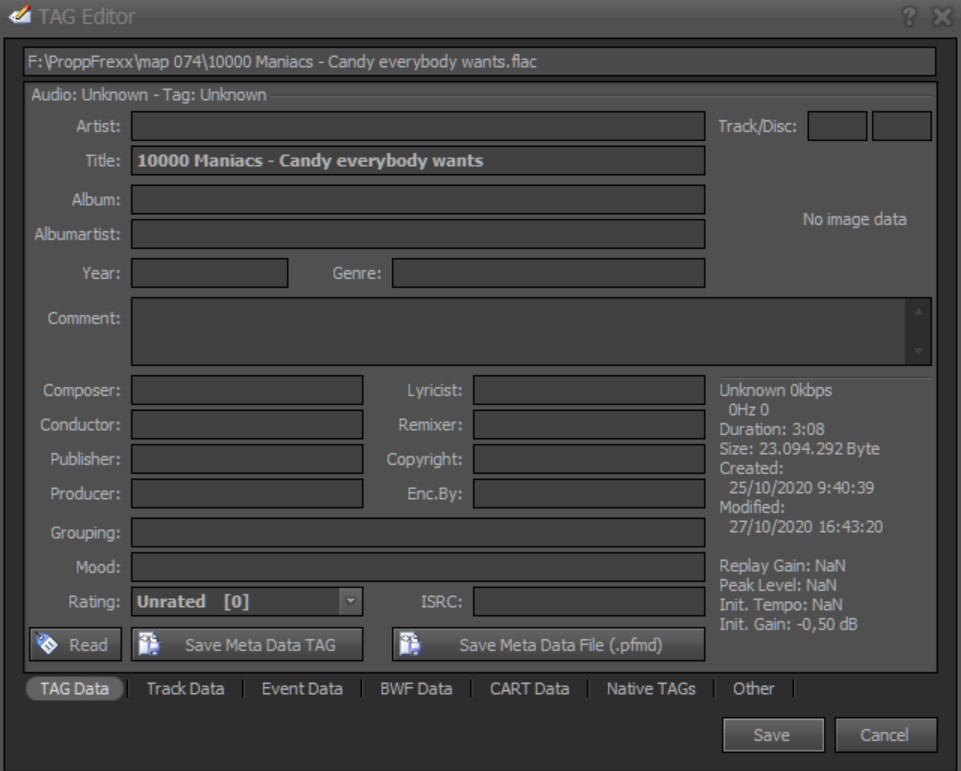
Task: Click the 'Size: 23.094.292 Byte' text
Action: tap(799, 449)
